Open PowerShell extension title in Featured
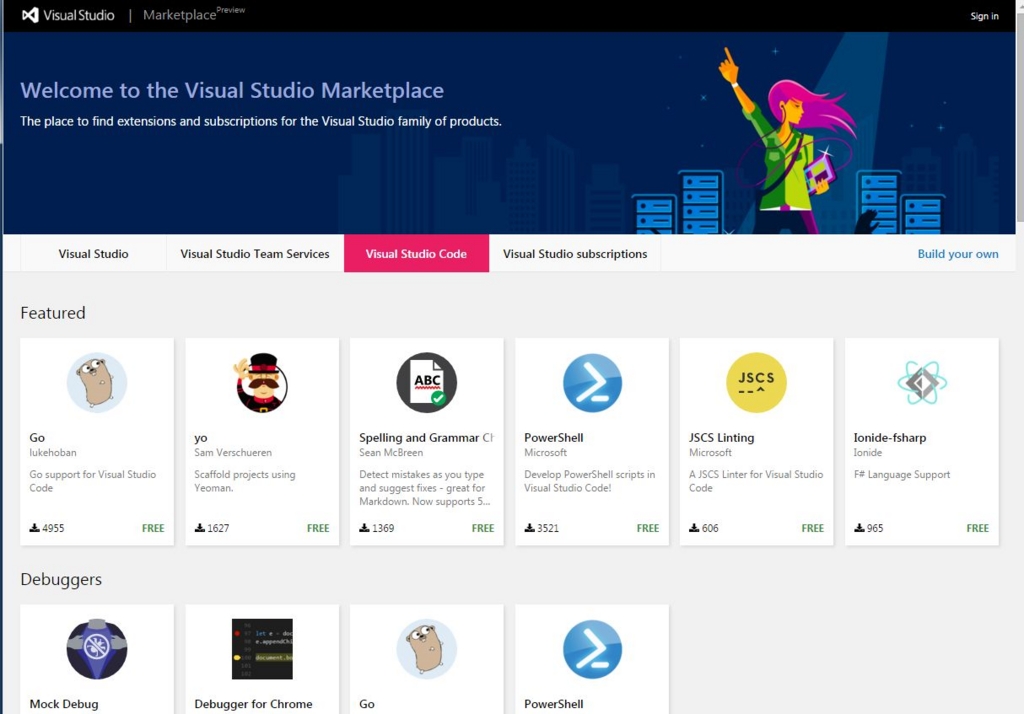 click(554, 438)
